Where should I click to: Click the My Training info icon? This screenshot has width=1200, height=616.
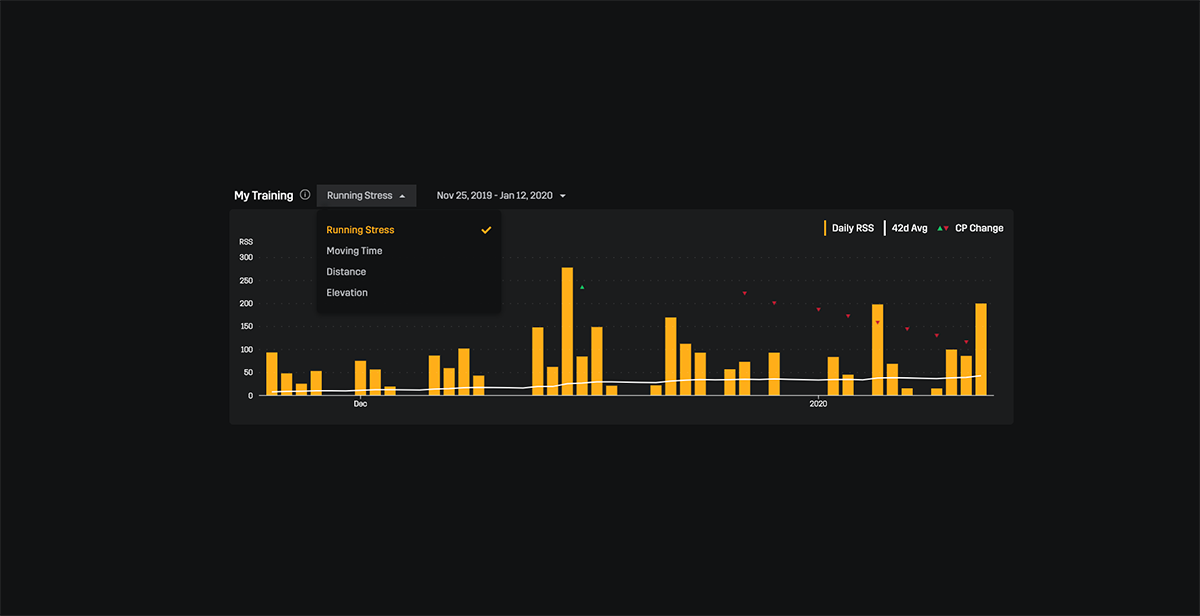tap(305, 195)
